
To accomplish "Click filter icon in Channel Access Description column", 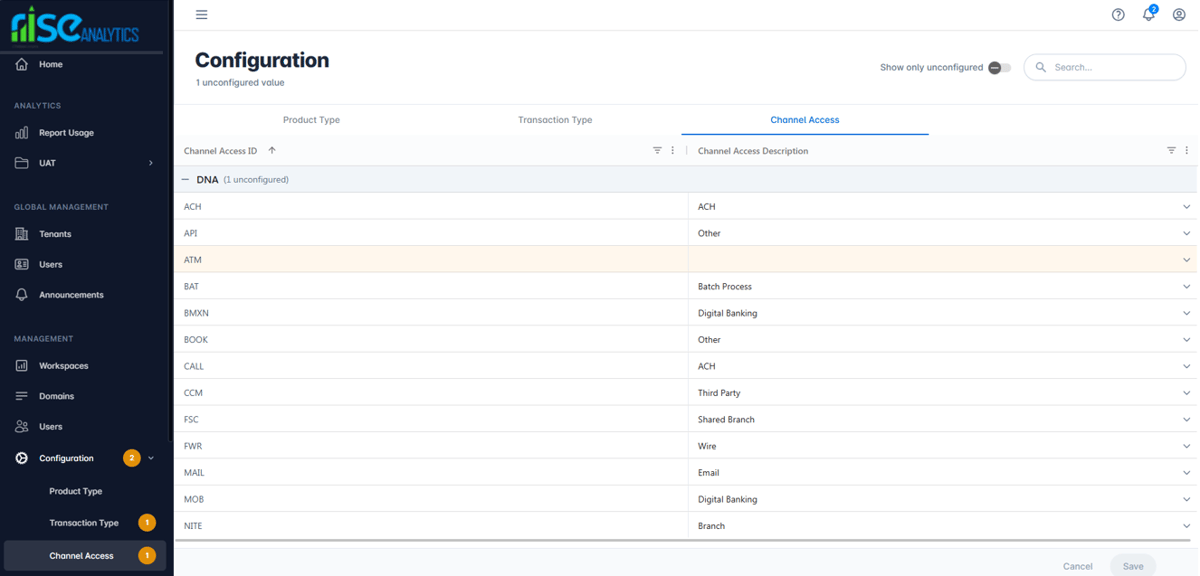I will (x=1171, y=151).
